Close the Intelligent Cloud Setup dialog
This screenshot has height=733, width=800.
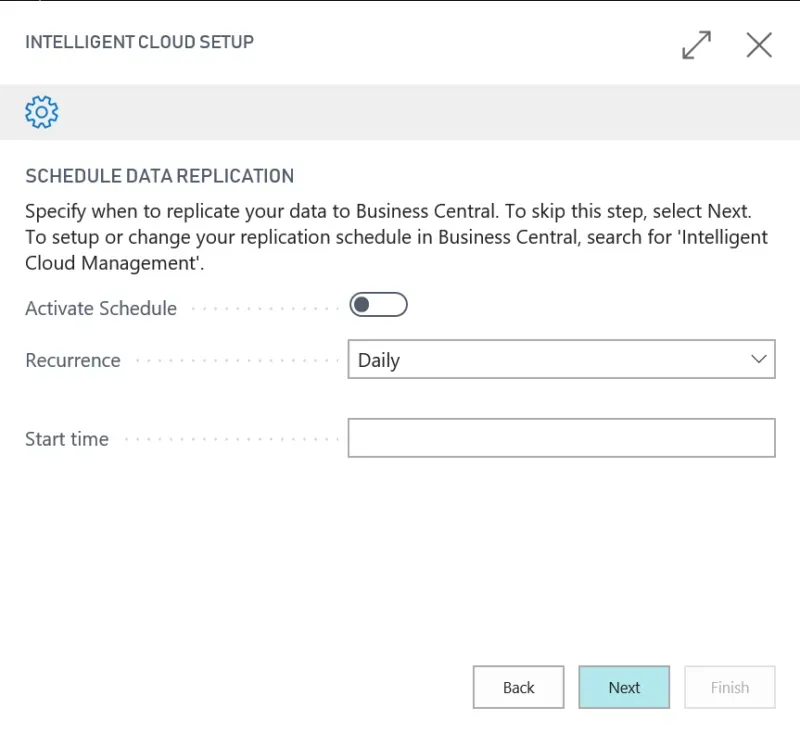[x=759, y=45]
